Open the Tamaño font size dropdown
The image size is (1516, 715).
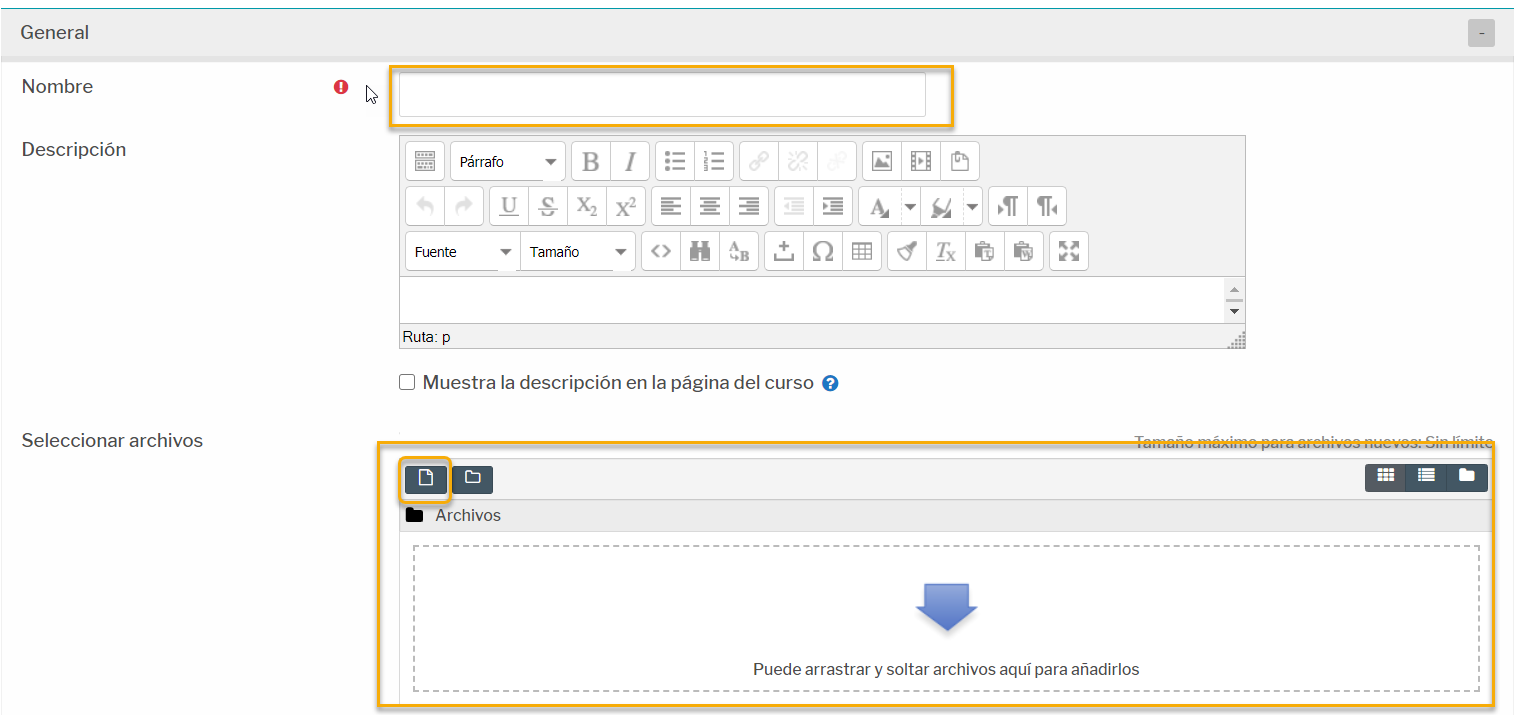pos(577,252)
